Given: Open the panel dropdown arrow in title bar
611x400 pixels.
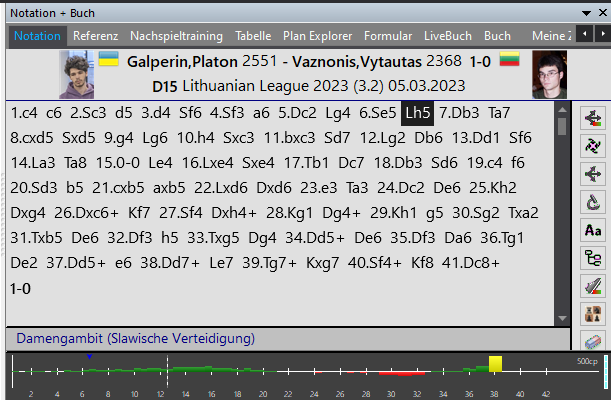Looking at the screenshot, I should pos(587,12).
